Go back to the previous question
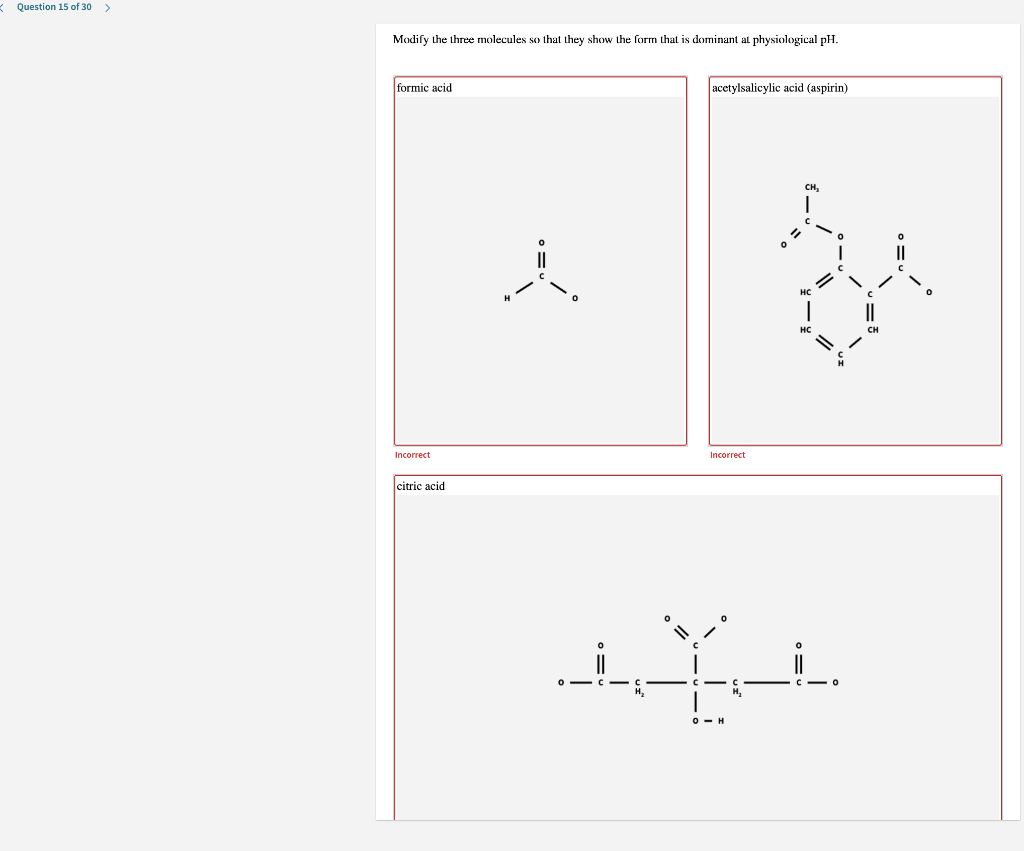Viewport: 1024px width, 851px height. pyautogui.click(x=3, y=6)
